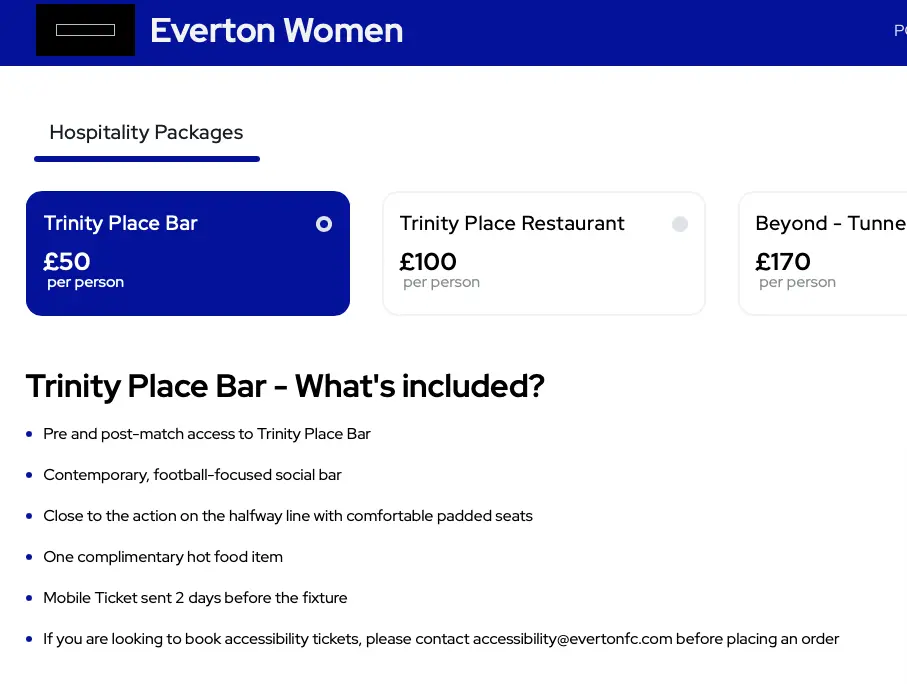This screenshot has width=907, height=684.
Task: Click the £170 per person price
Action: pos(783,262)
